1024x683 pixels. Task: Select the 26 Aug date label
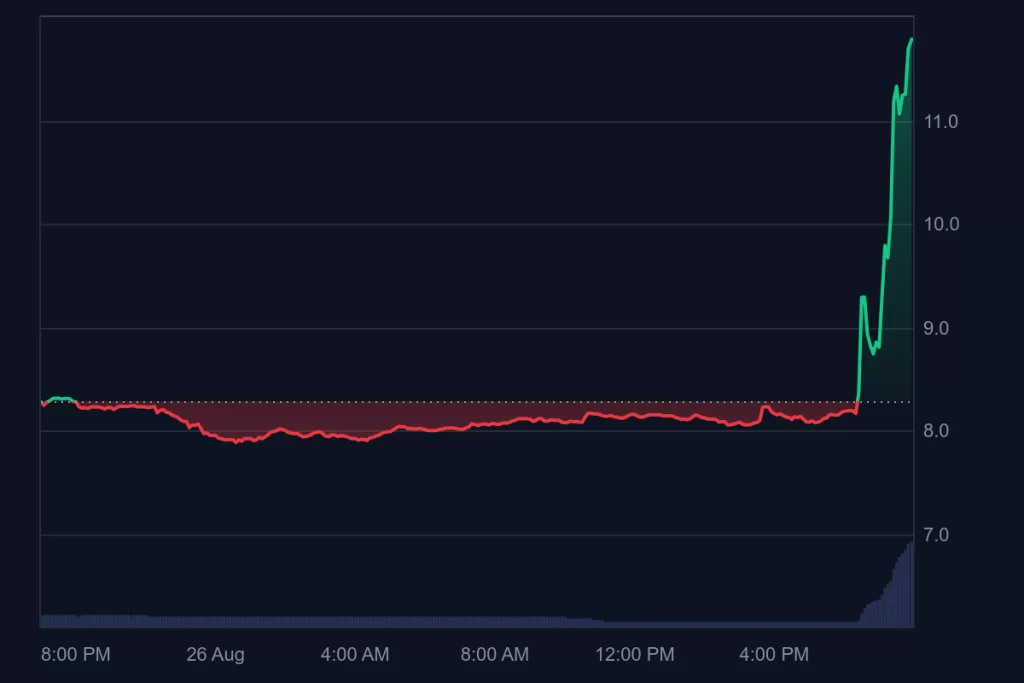click(x=215, y=655)
